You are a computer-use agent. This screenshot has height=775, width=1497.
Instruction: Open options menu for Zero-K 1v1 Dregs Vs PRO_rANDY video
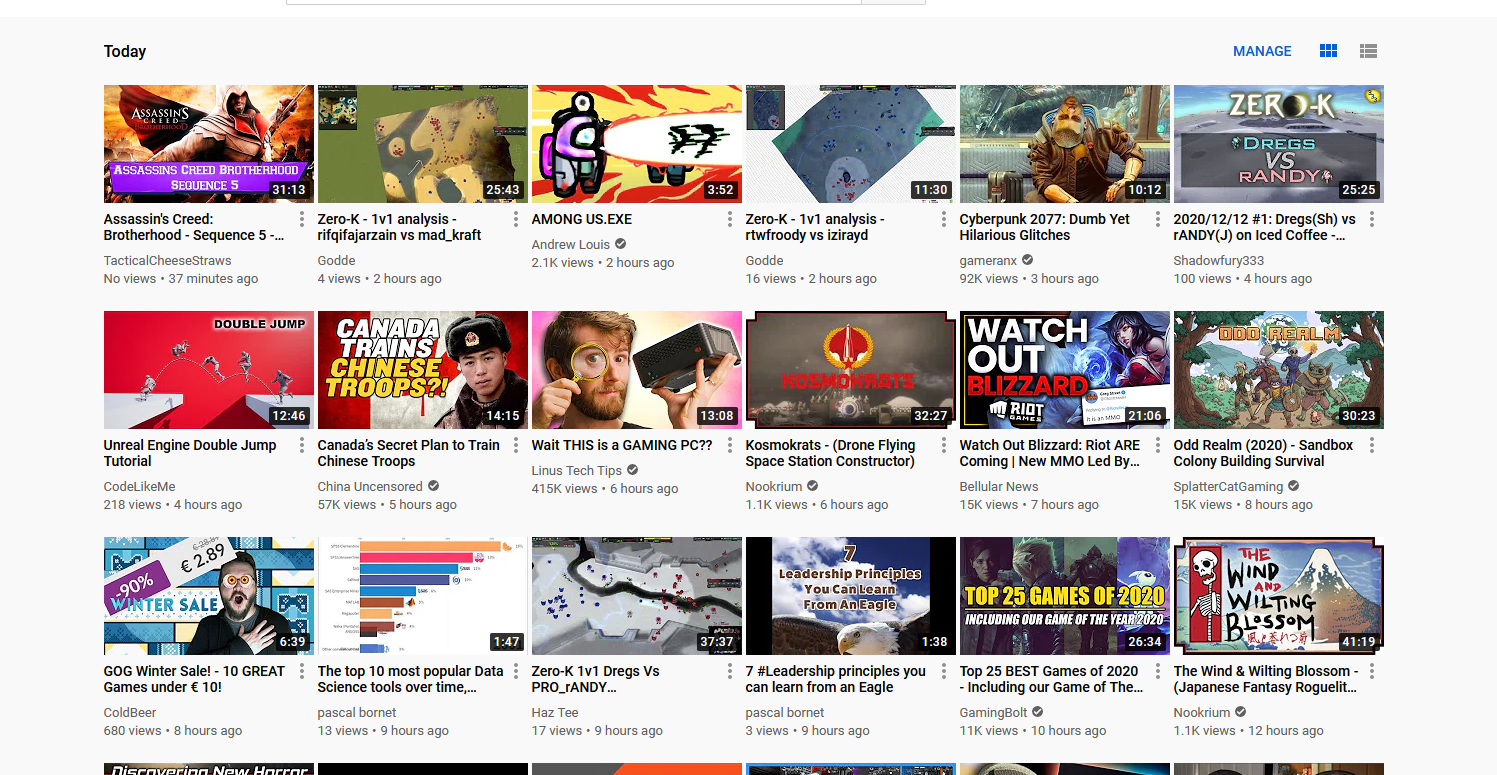[x=730, y=671]
